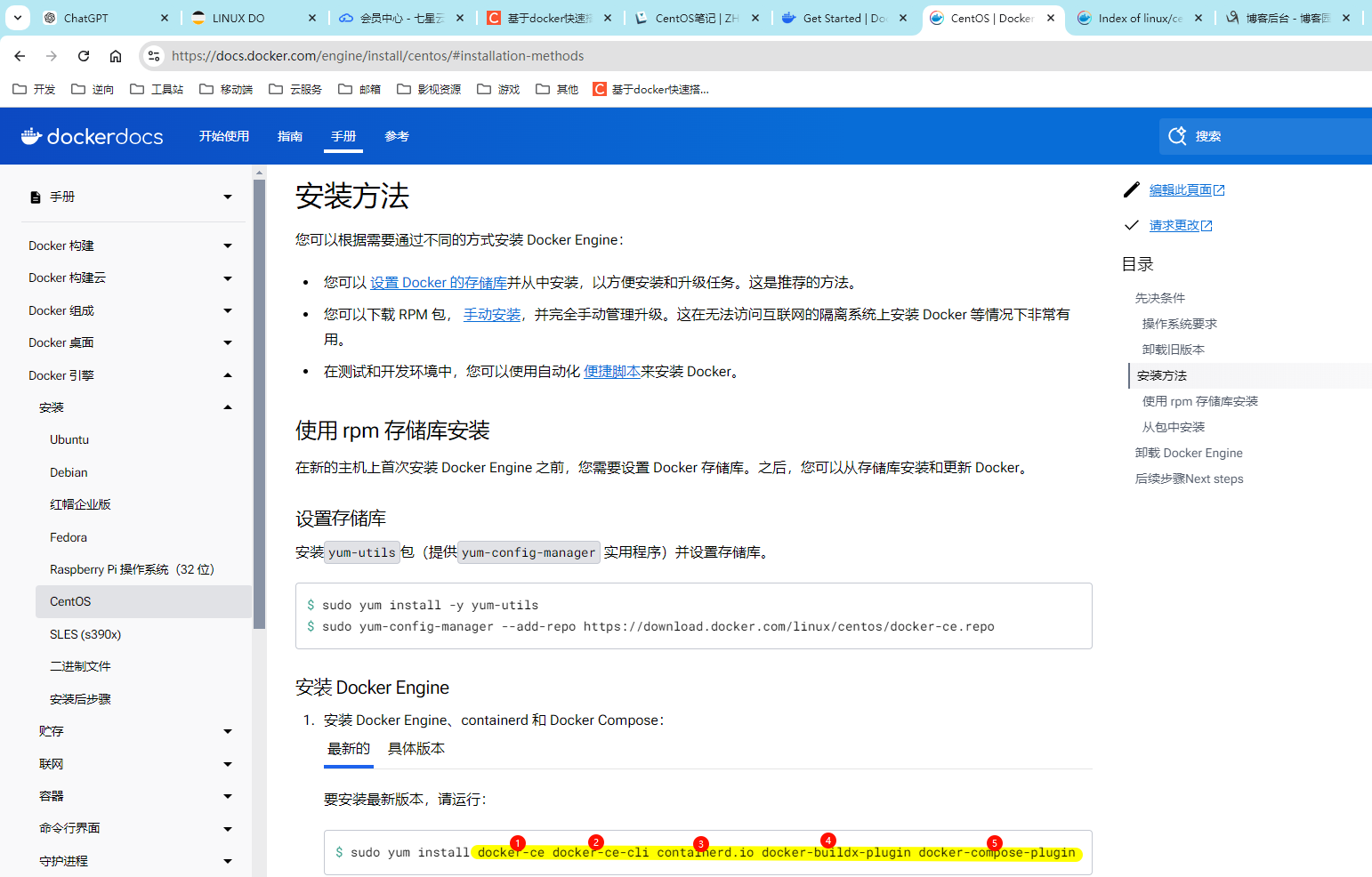Jump to 使用 rpm 存储库安装 in contents
Viewport: 1372px width, 877px height.
[x=1200, y=401]
